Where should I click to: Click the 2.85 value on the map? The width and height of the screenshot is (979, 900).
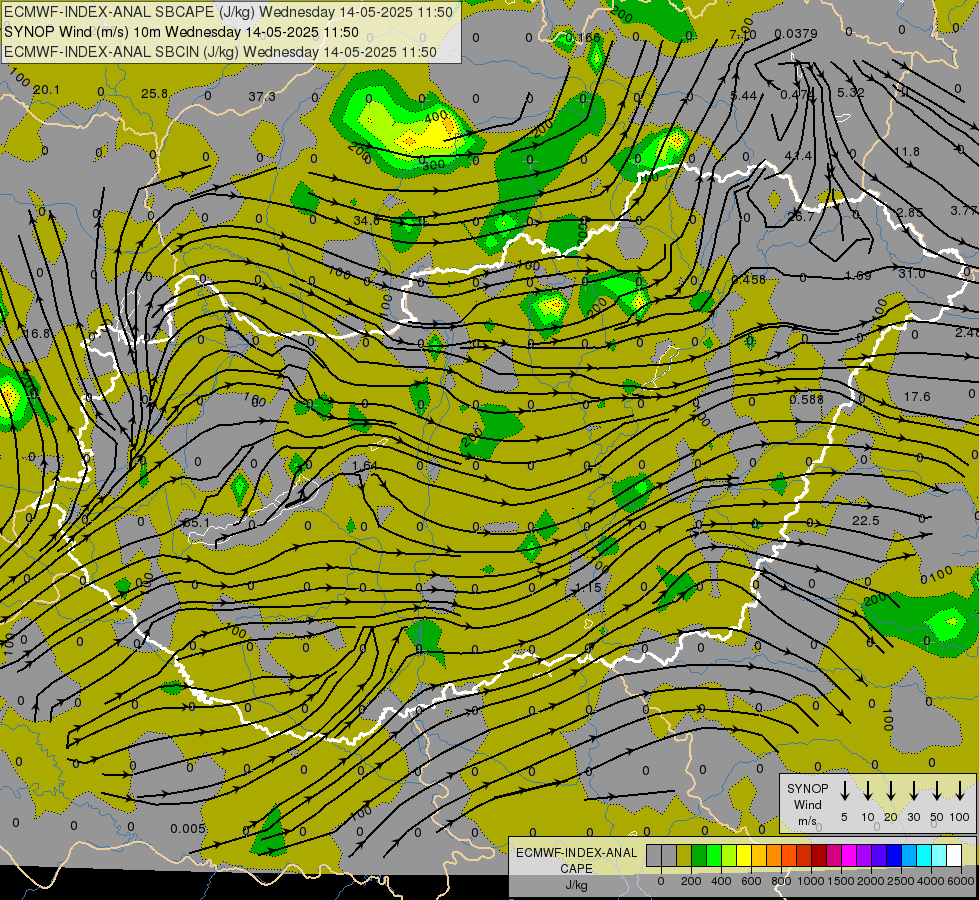click(909, 212)
